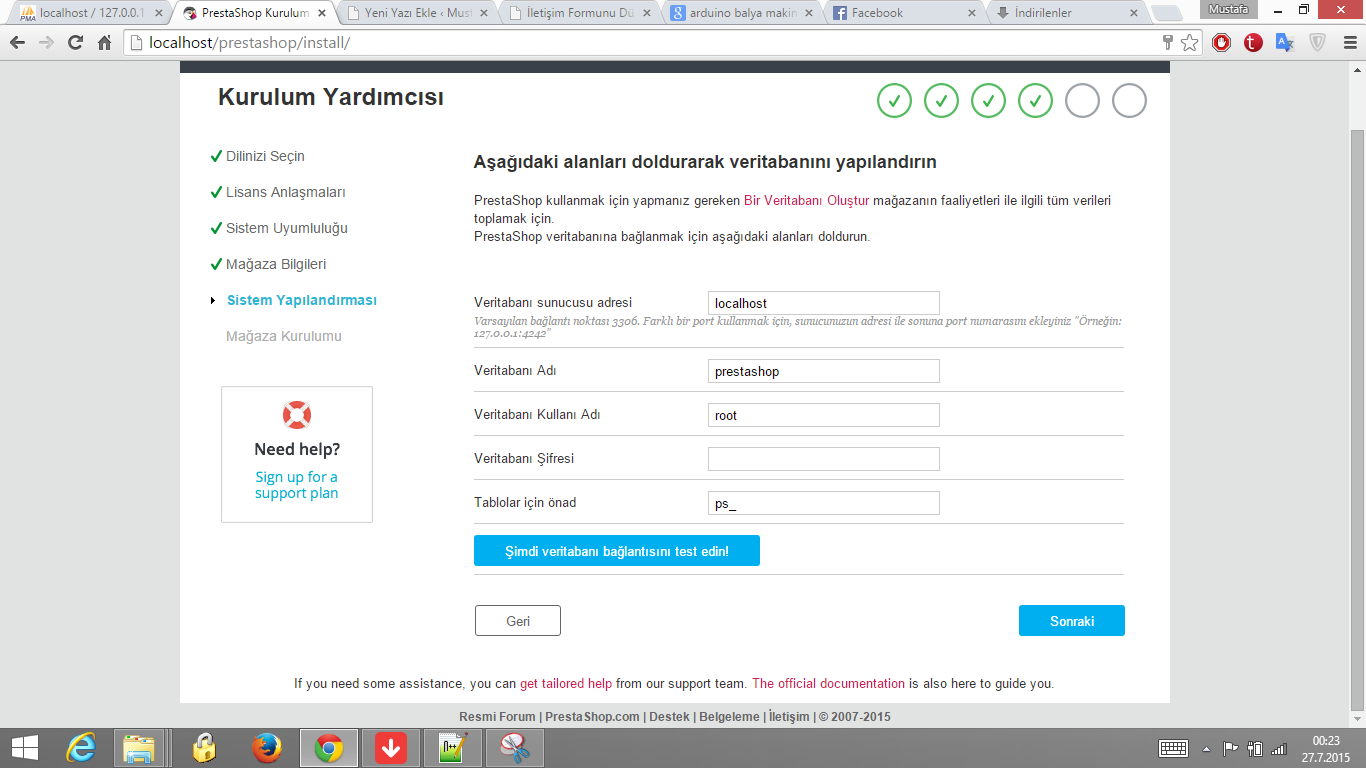This screenshot has height=768, width=1366.
Task: Switch to the Yeni Yazı Ekle tab
Action: click(x=416, y=13)
